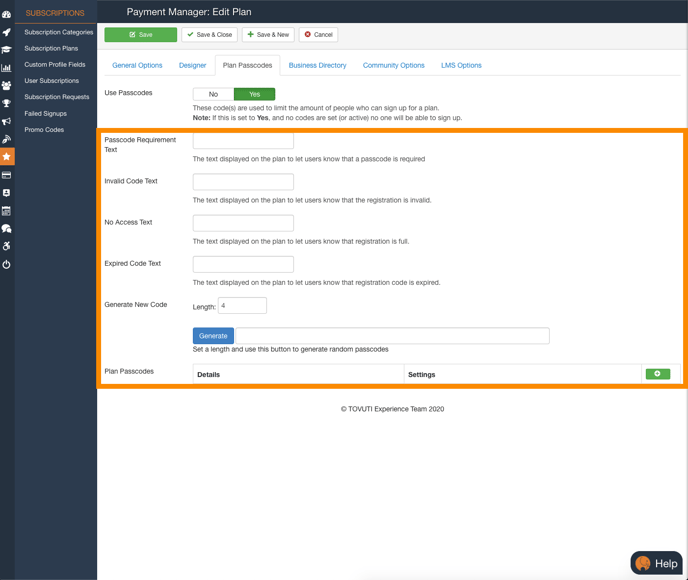This screenshot has height=580, width=688.
Task: Open the Business Directory tab
Action: 317,65
